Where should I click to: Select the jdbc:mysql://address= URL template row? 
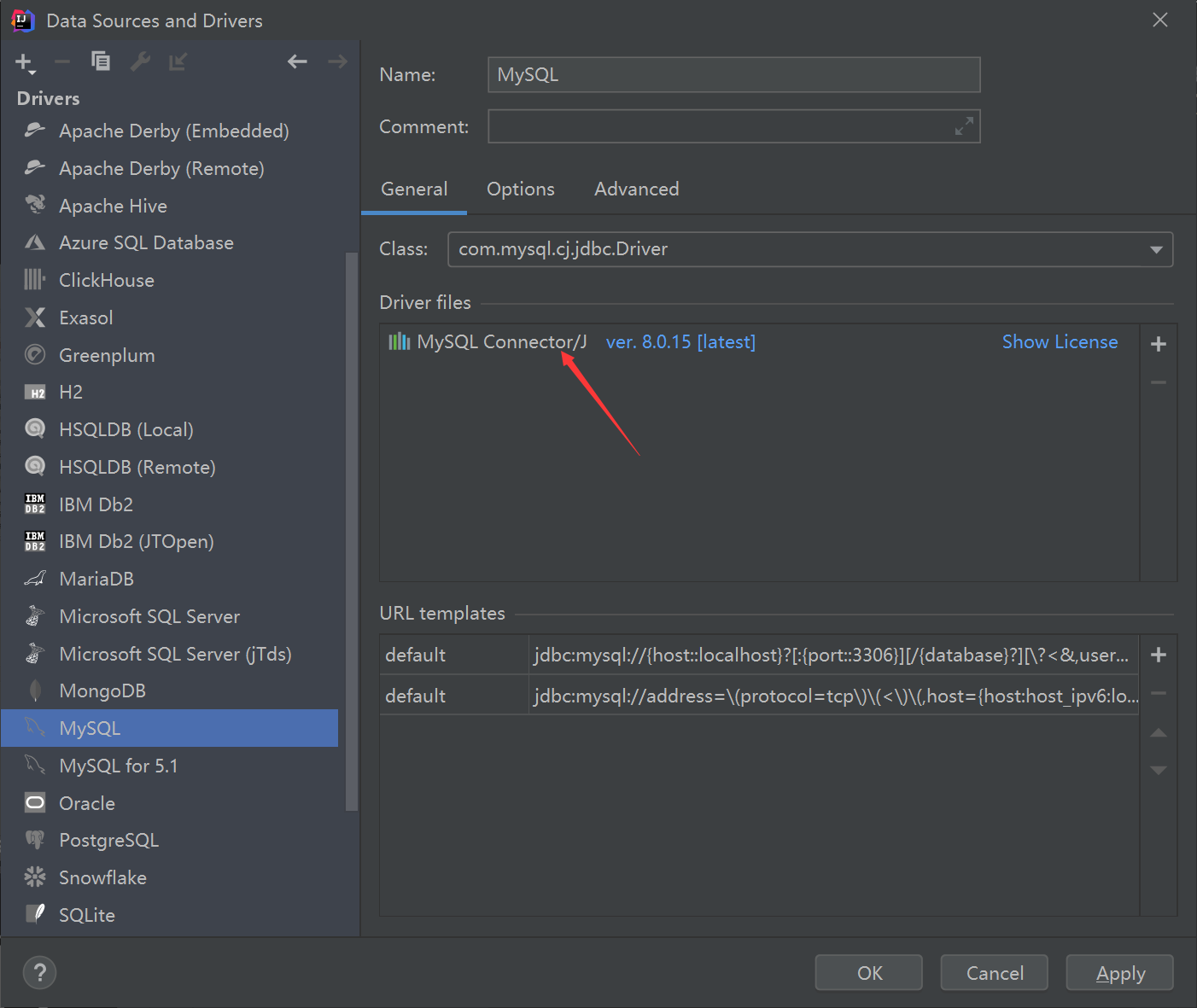coord(760,696)
